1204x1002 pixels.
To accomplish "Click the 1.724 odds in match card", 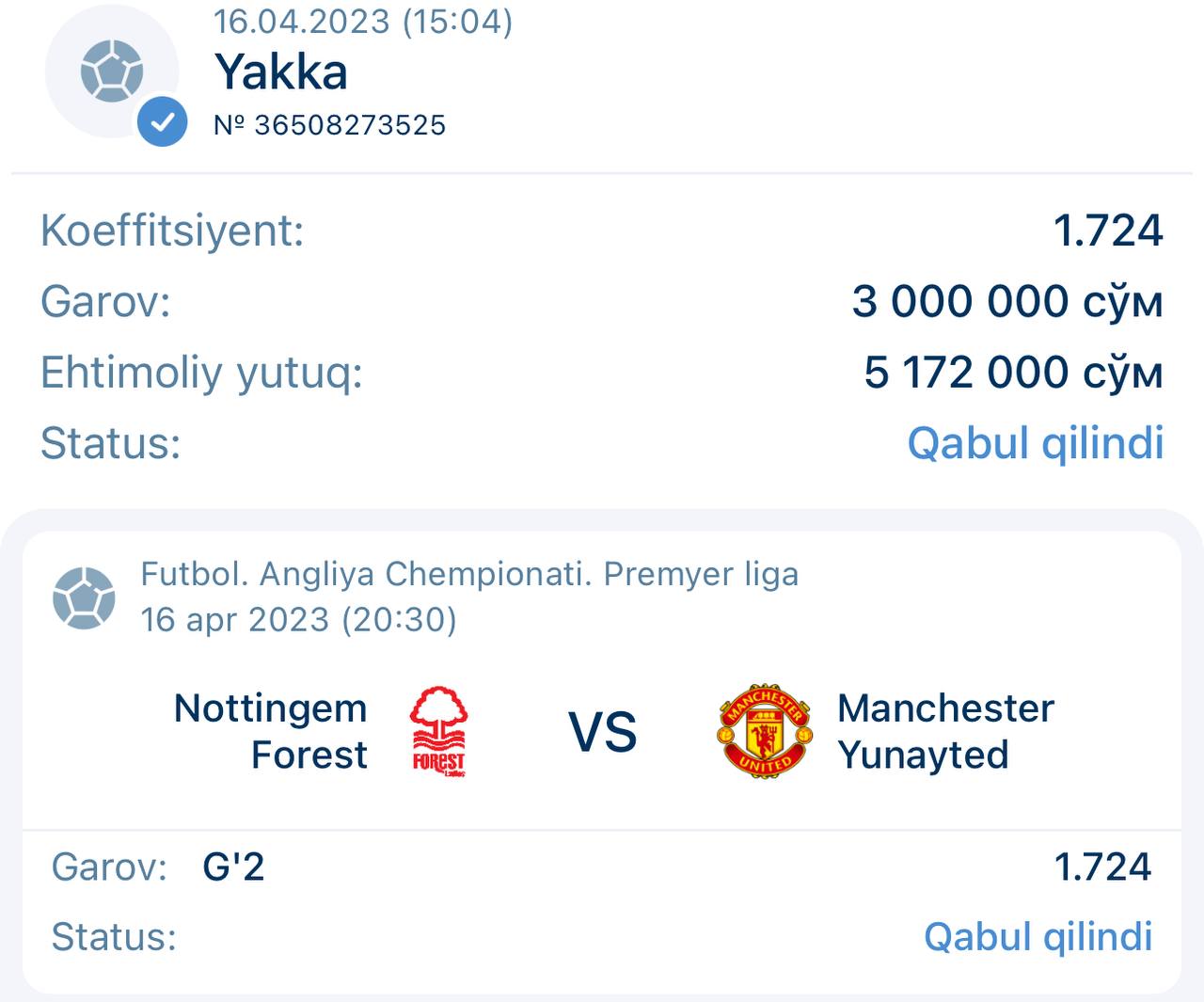I will tap(1101, 867).
